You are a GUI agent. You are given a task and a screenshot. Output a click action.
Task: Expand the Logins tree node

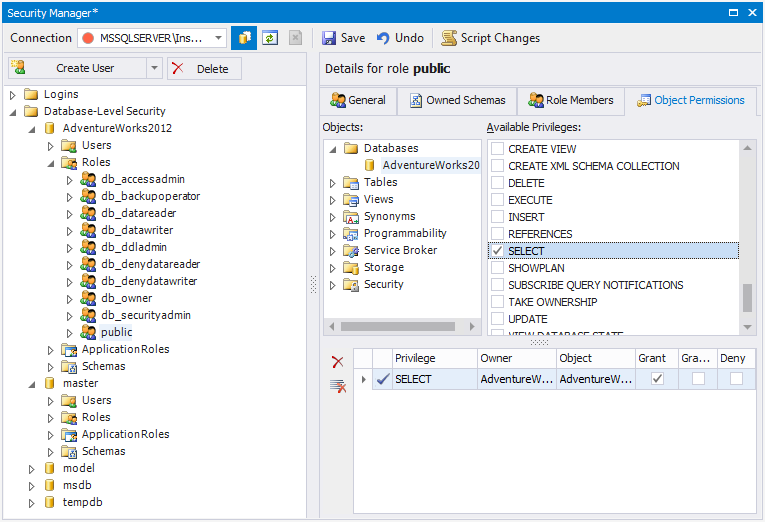pos(13,95)
